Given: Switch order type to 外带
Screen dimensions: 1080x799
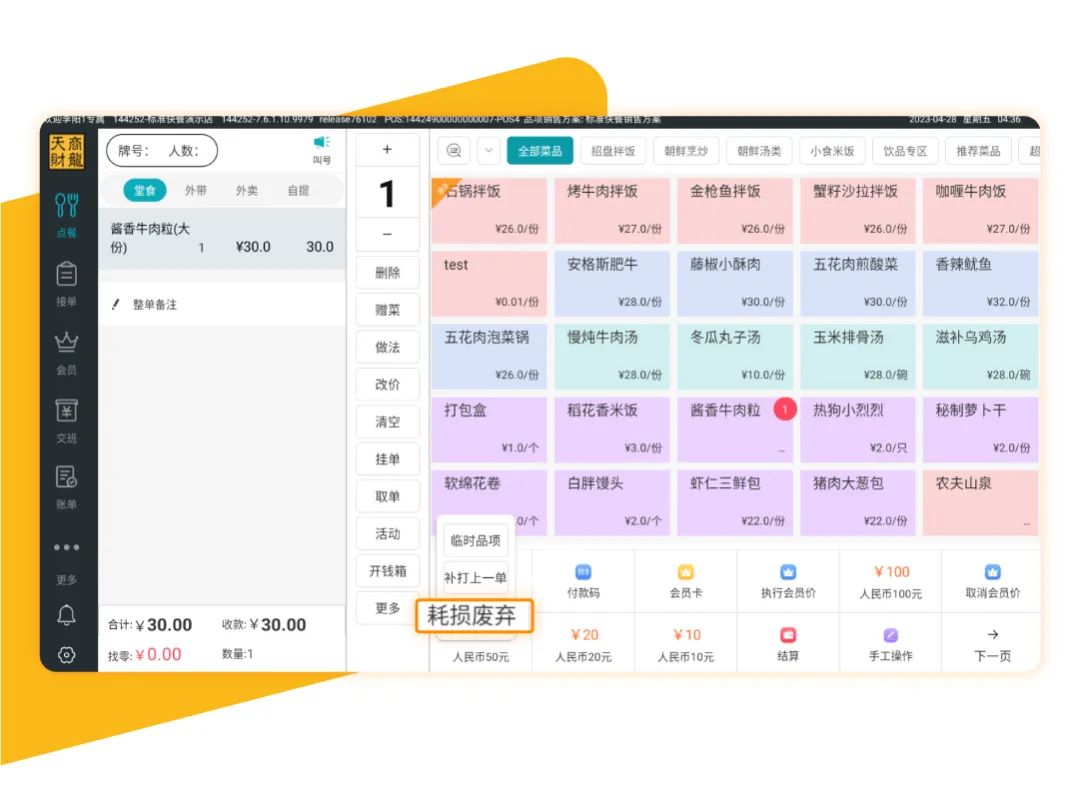Looking at the screenshot, I should (x=196, y=190).
